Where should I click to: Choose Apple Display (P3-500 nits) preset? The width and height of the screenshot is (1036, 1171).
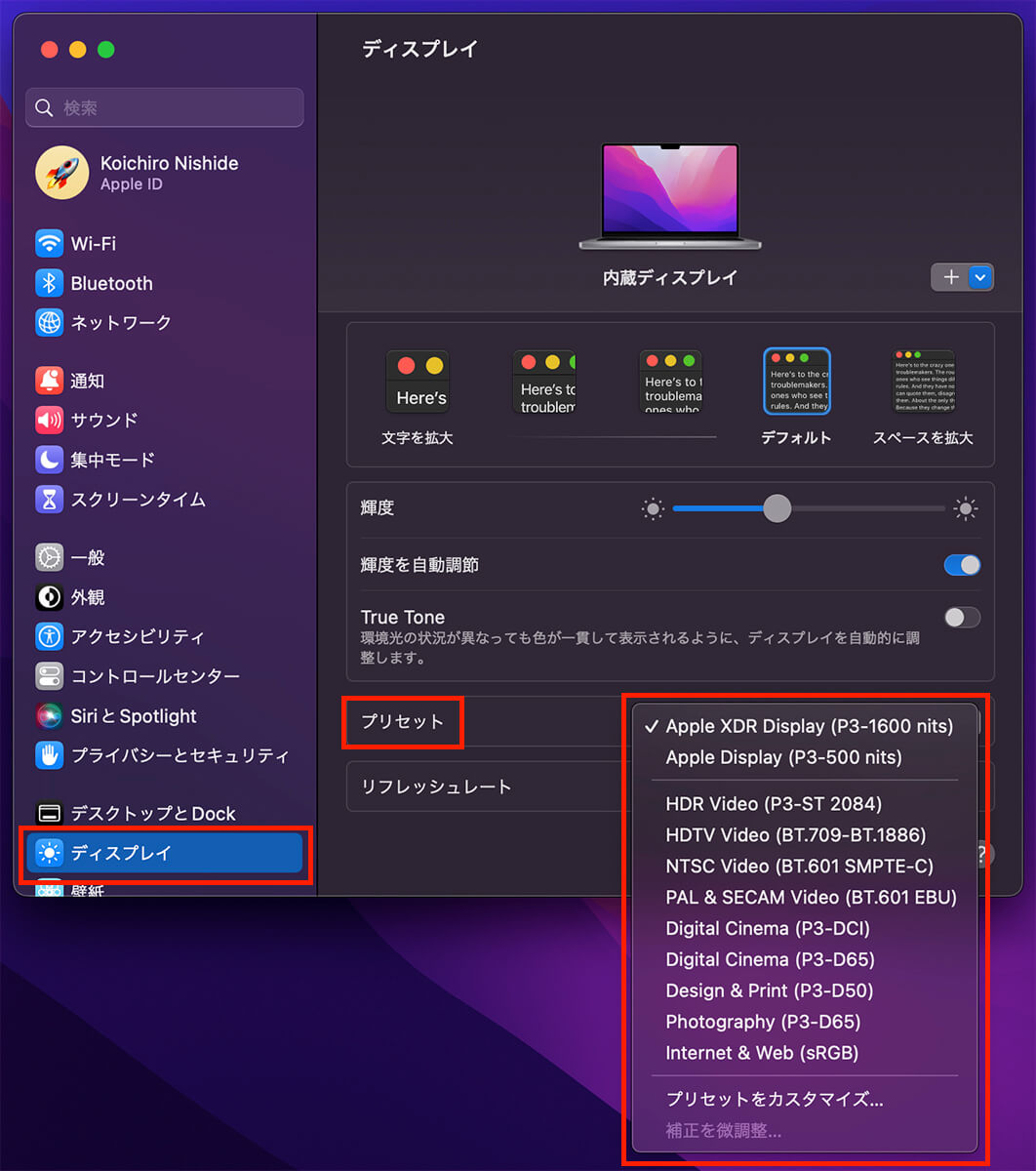(805, 757)
